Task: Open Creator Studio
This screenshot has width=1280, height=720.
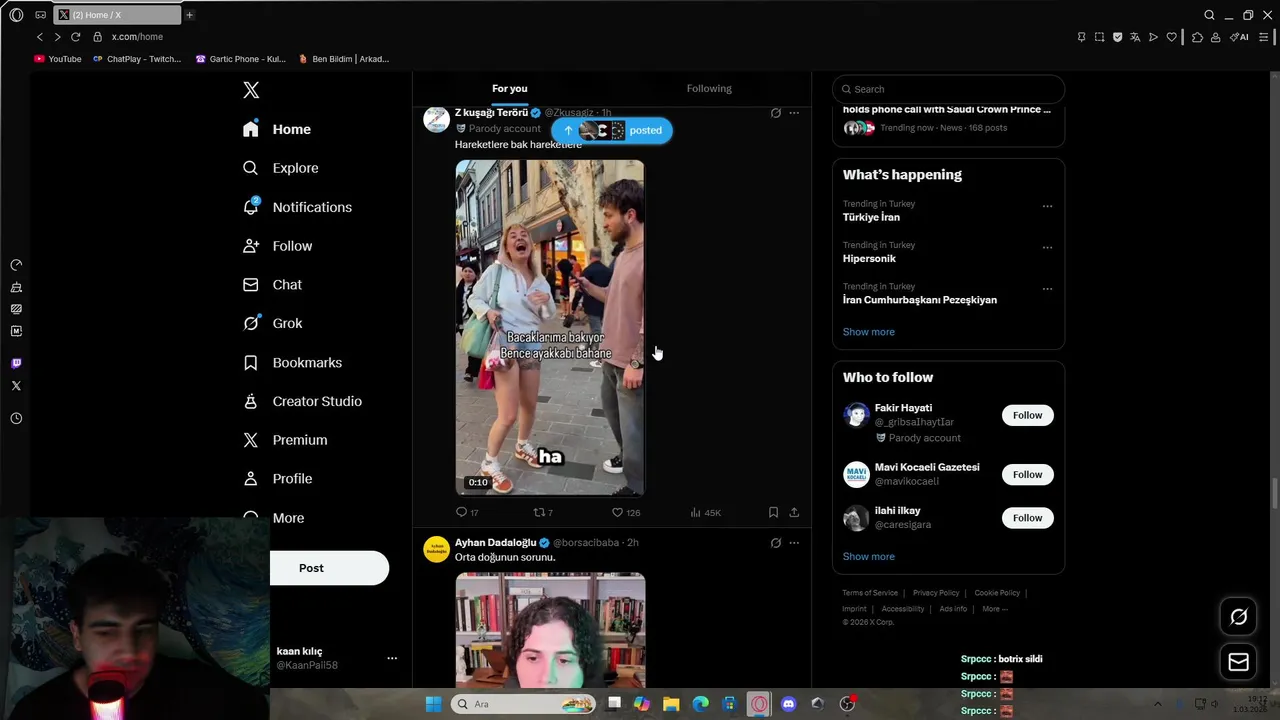Action: [302, 401]
